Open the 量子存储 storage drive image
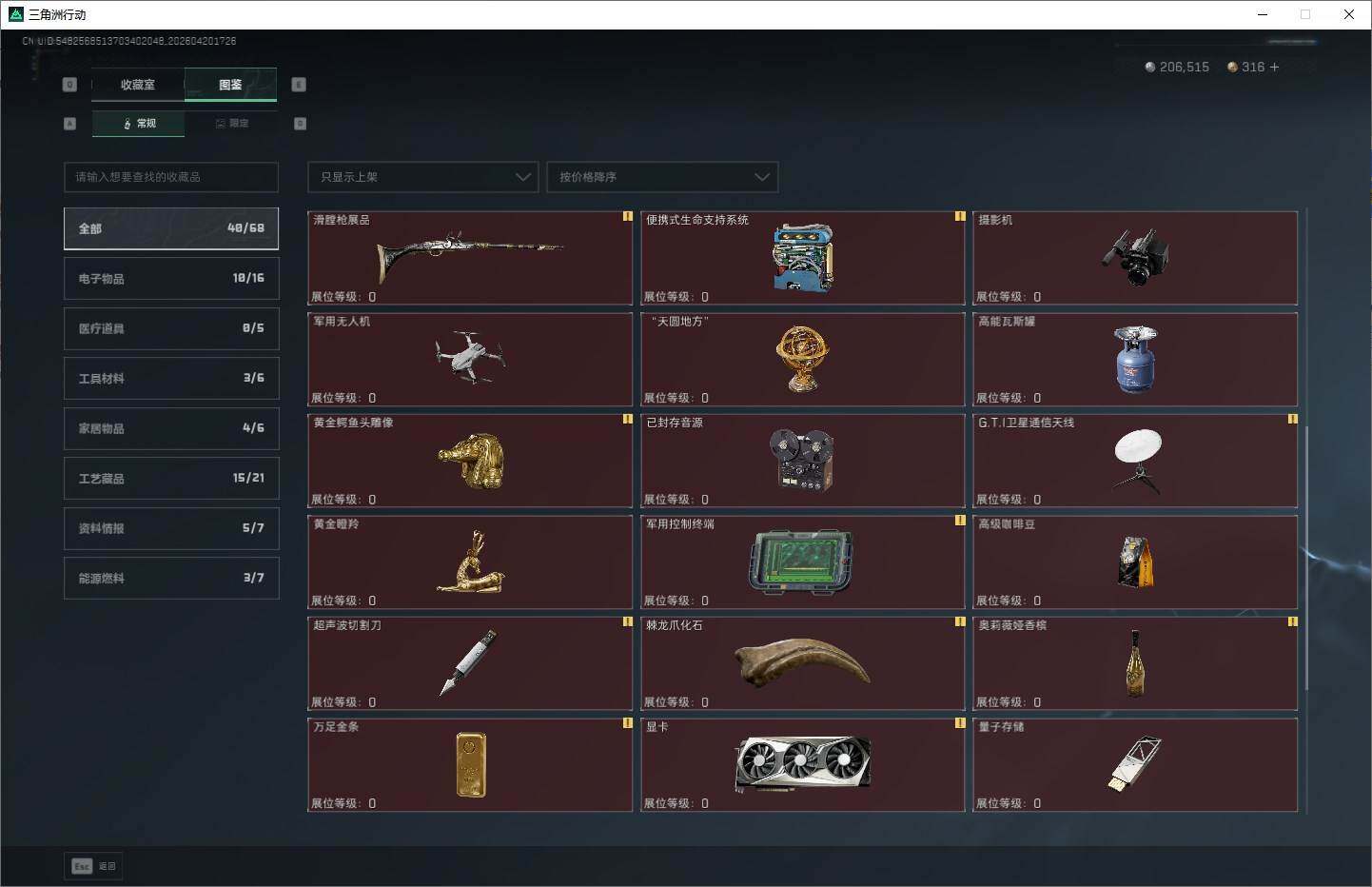 point(1135,764)
